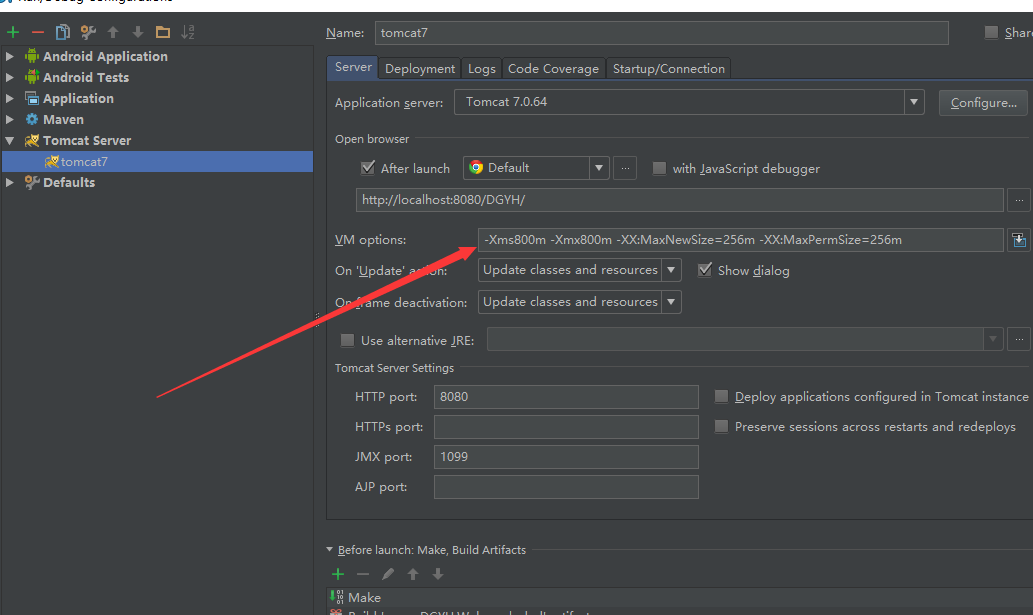This screenshot has height=615, width=1033.
Task: Add a Before launch task
Action: 338,574
